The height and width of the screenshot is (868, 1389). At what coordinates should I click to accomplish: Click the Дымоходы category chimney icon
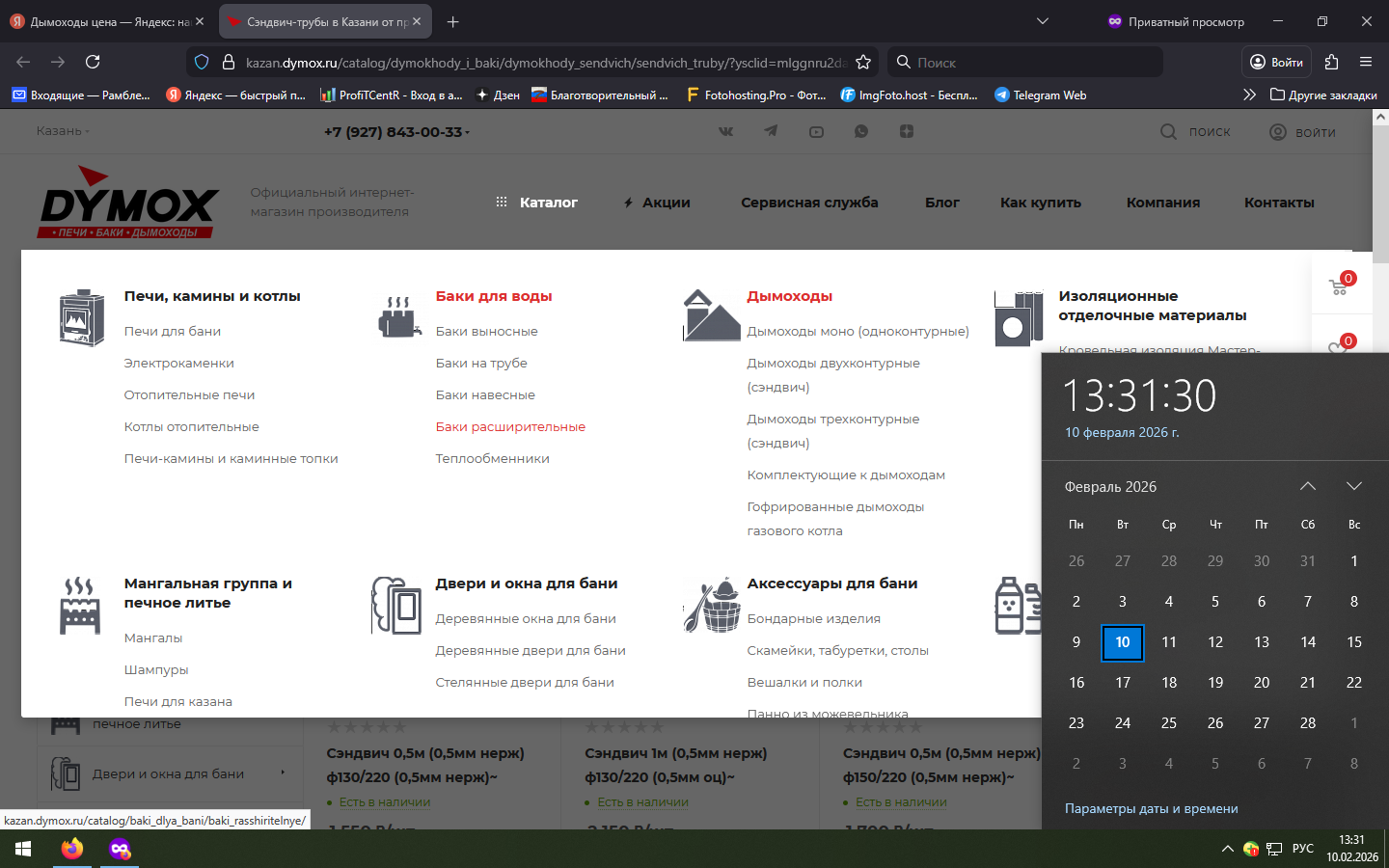coord(711,315)
